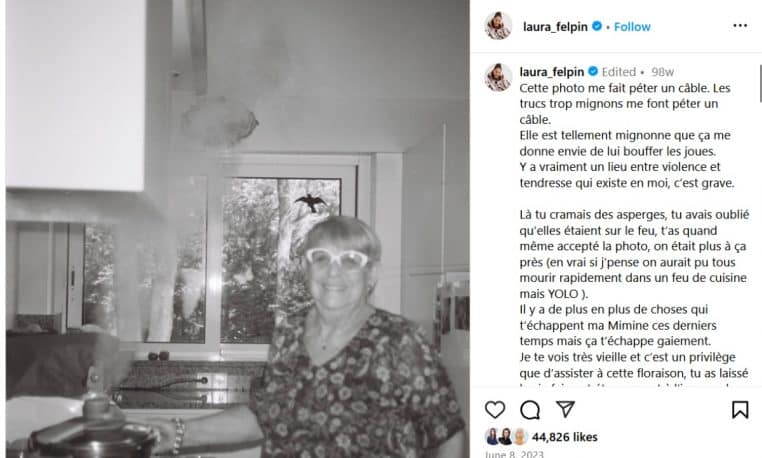The height and width of the screenshot is (458, 762).
Task: Share the post via paper plane icon
Action: click(x=565, y=409)
